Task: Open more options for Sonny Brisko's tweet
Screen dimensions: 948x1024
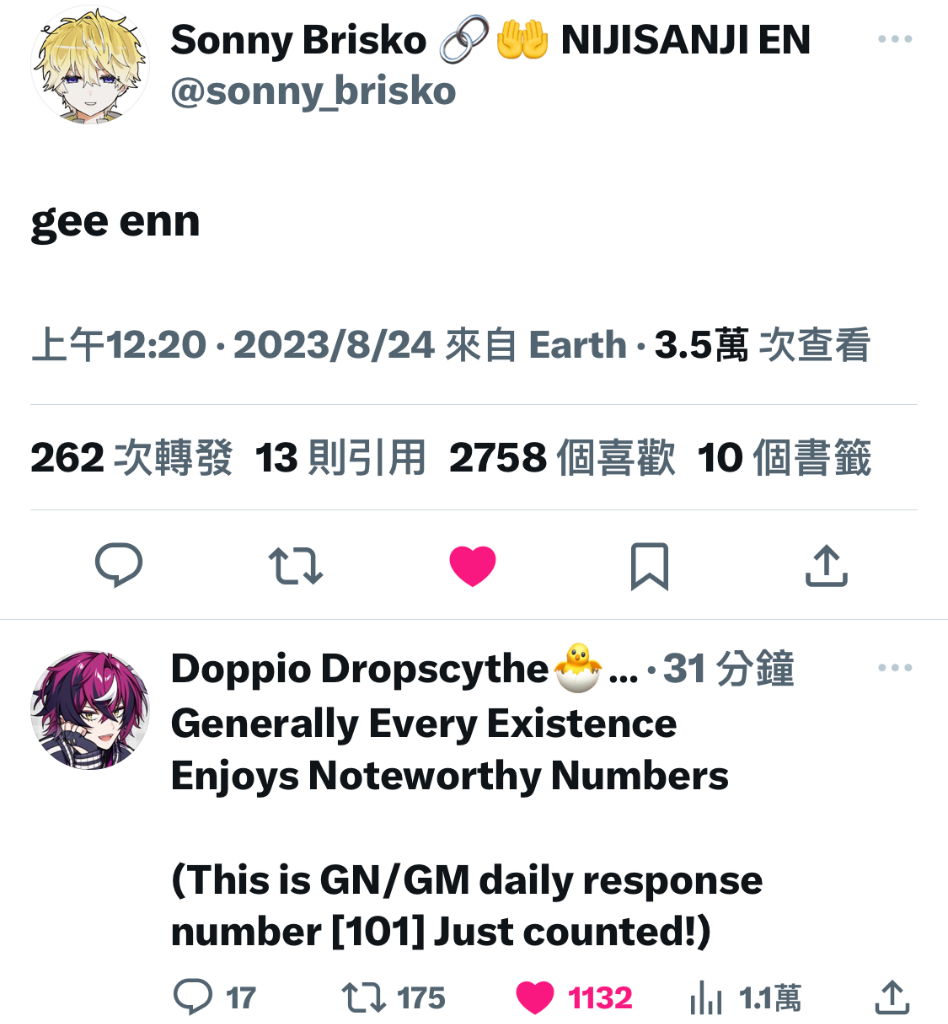Action: pos(895,39)
